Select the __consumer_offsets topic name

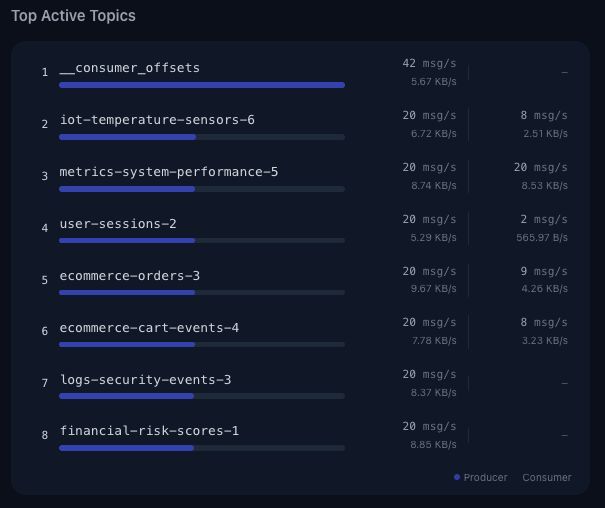point(130,68)
